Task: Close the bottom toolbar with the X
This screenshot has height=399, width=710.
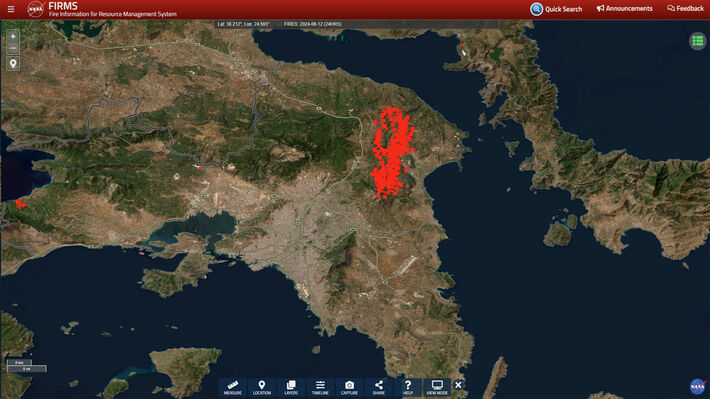Action: click(x=458, y=385)
